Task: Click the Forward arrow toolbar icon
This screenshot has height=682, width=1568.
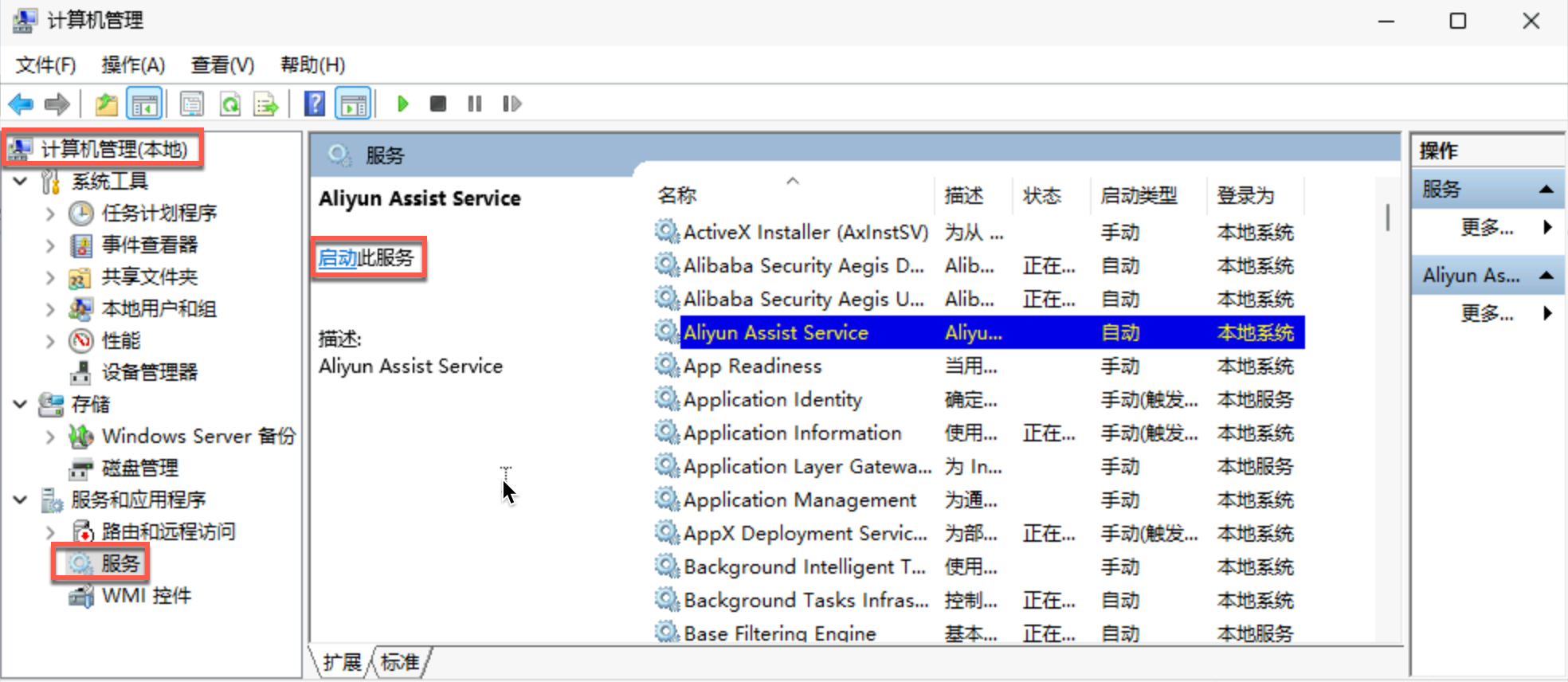Action: pos(57,104)
